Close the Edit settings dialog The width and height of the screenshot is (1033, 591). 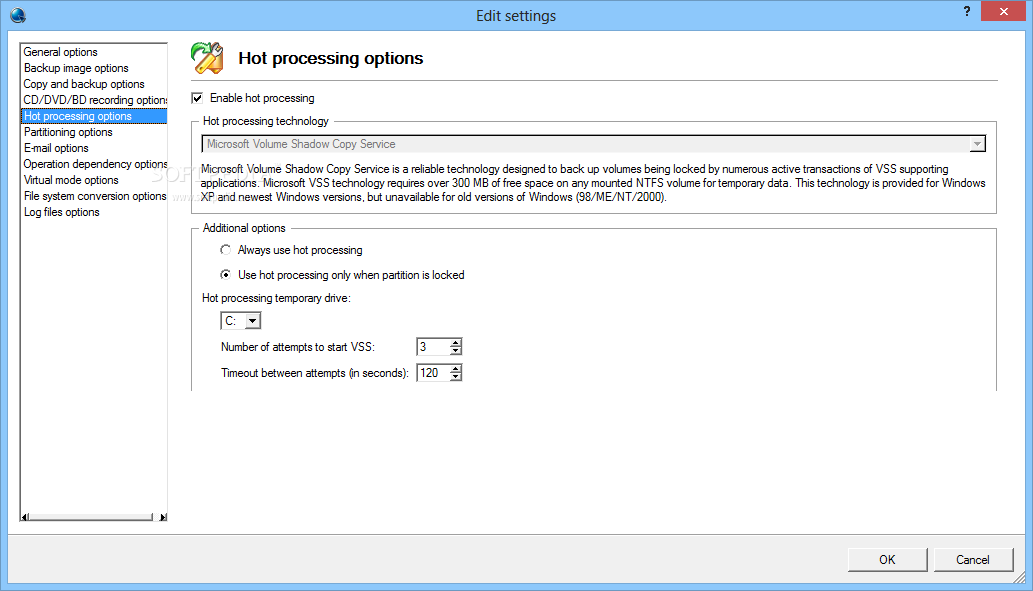click(1003, 11)
